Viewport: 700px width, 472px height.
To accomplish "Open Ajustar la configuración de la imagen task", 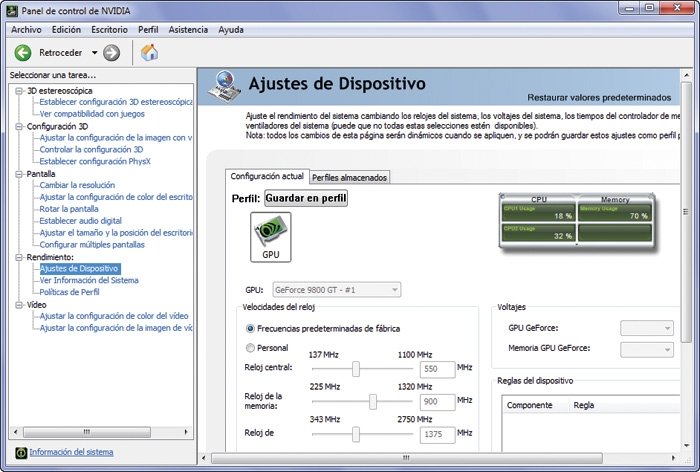I will pos(116,138).
